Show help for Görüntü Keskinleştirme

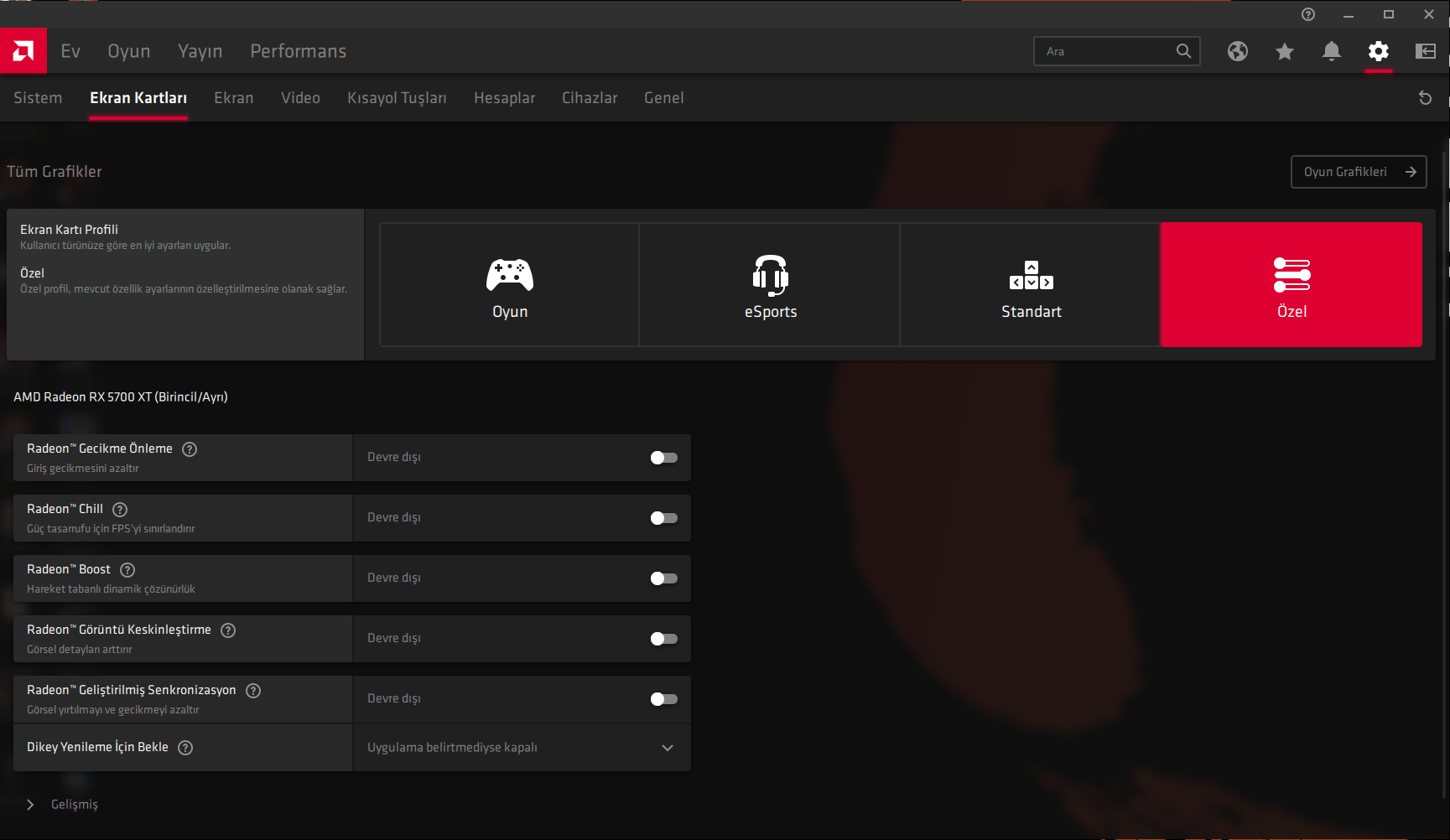click(228, 630)
